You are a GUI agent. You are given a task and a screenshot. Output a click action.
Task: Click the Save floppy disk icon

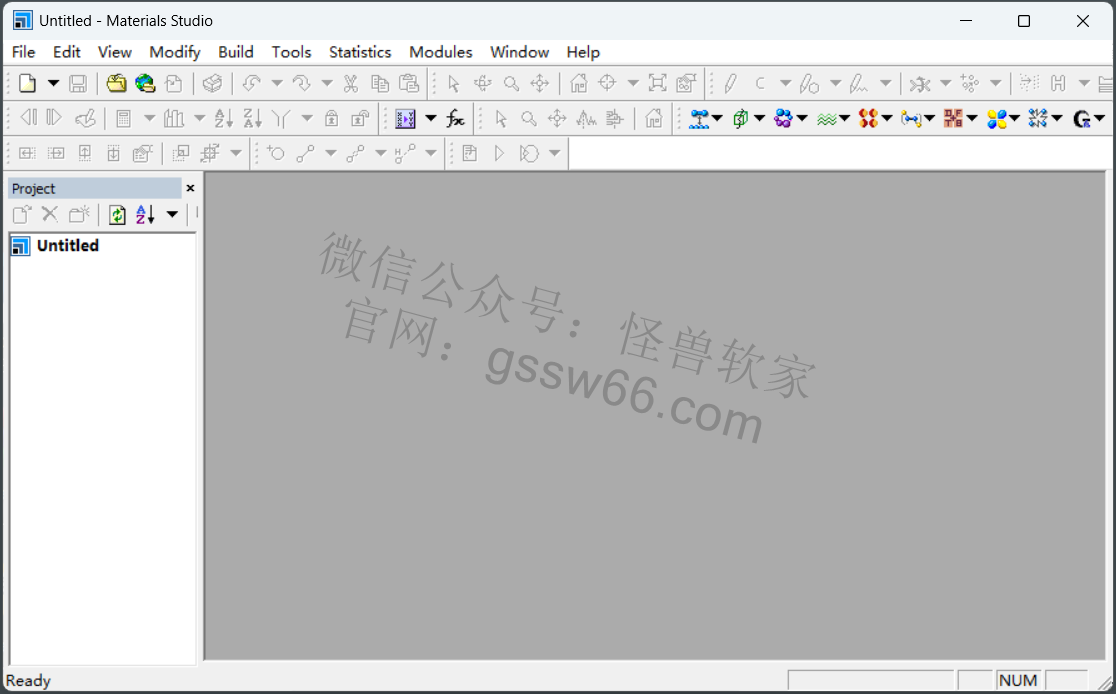(x=78, y=83)
